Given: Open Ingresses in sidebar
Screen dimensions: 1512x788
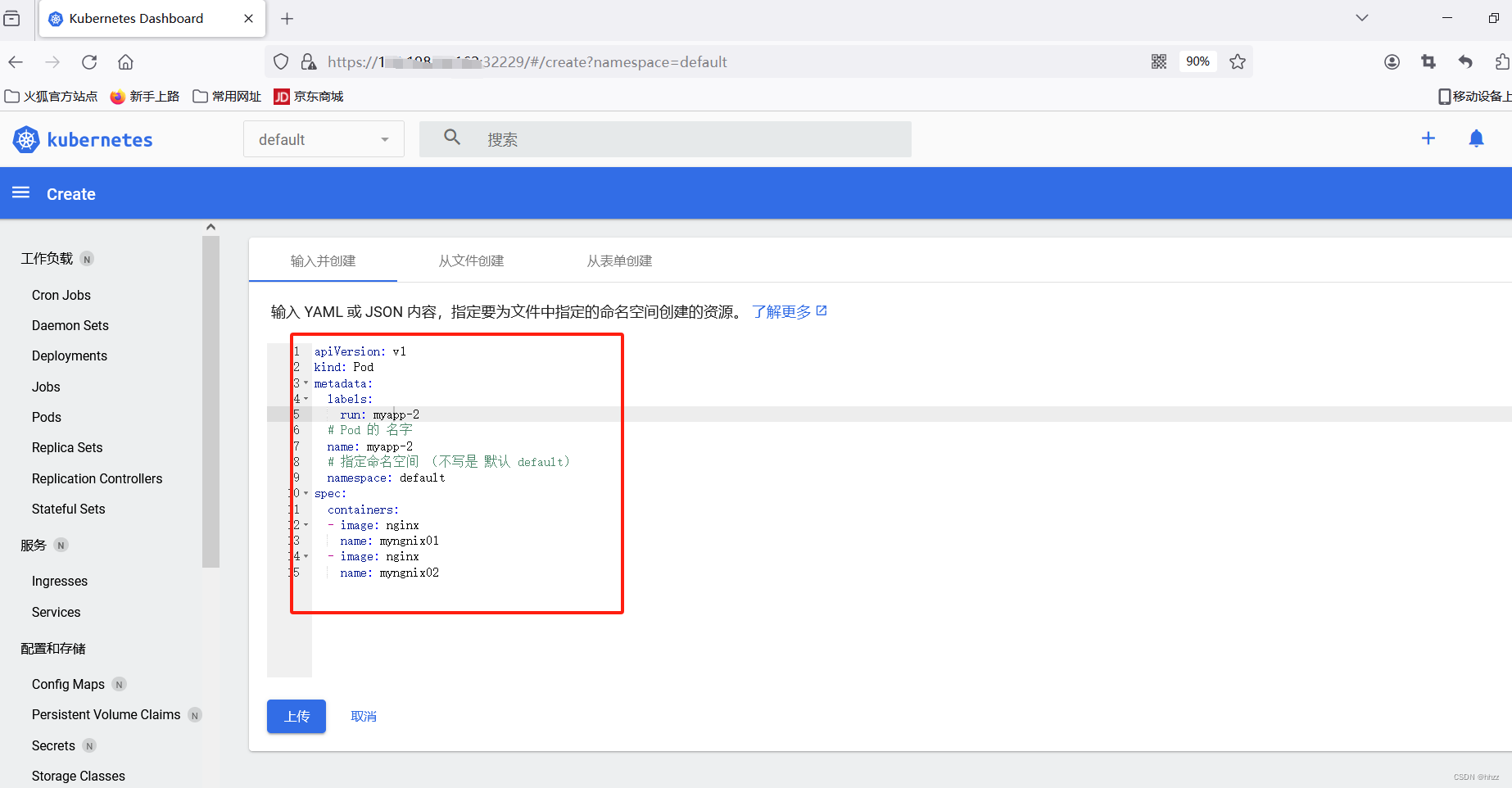Looking at the screenshot, I should tap(60, 581).
